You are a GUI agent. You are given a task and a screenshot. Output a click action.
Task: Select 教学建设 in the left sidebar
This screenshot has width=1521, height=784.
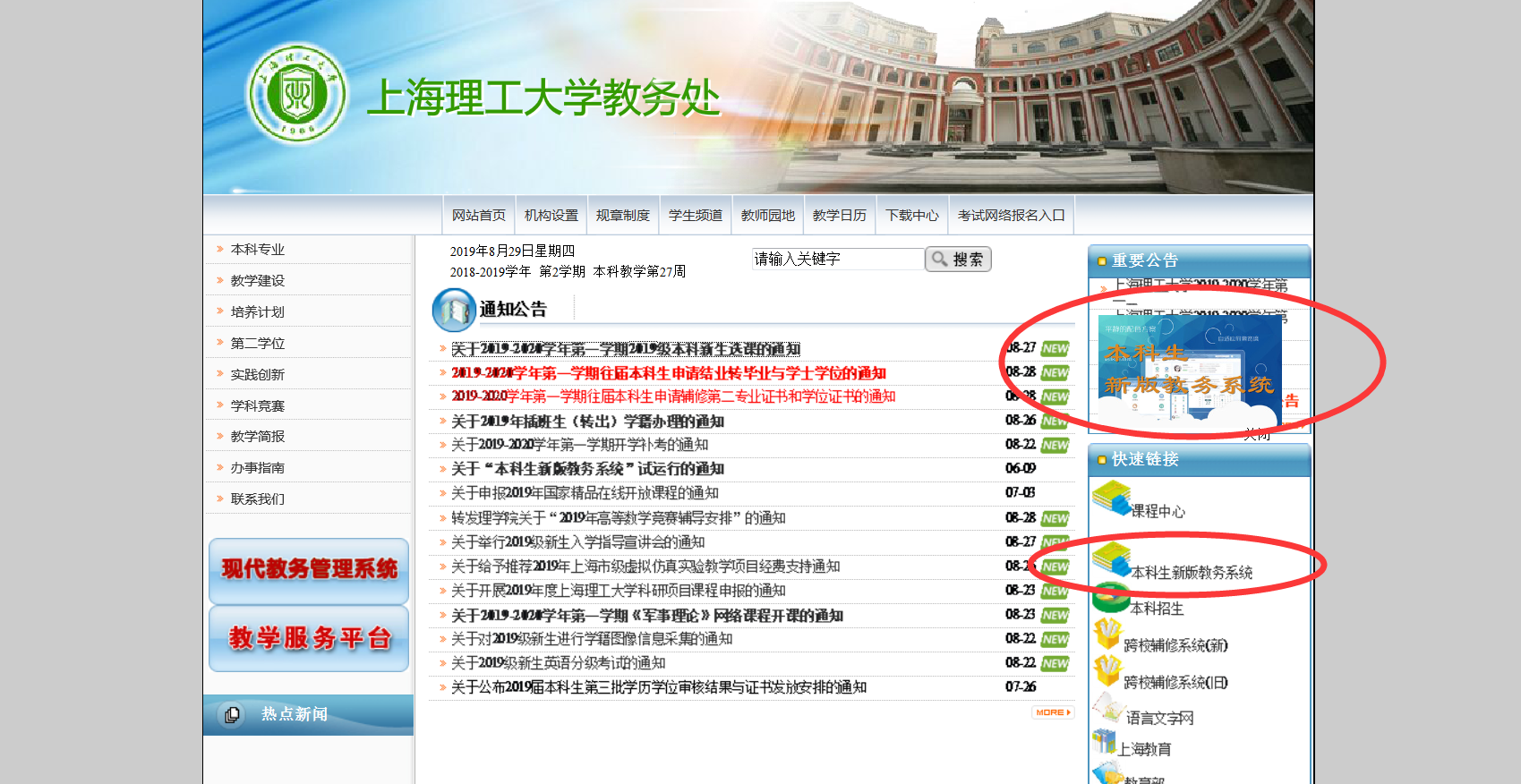(258, 281)
